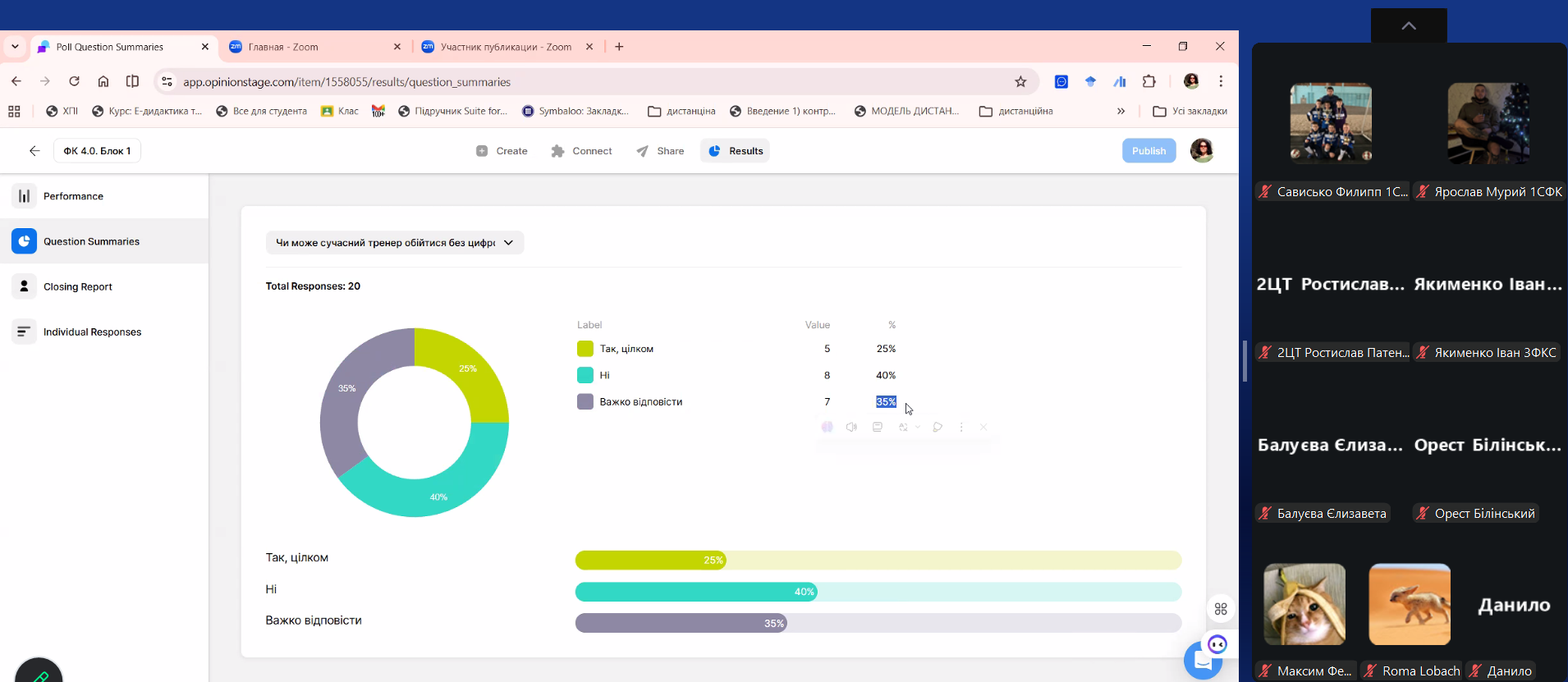Open the chat bubble widget at the bottom right
The image size is (1568, 682).
tap(1204, 660)
